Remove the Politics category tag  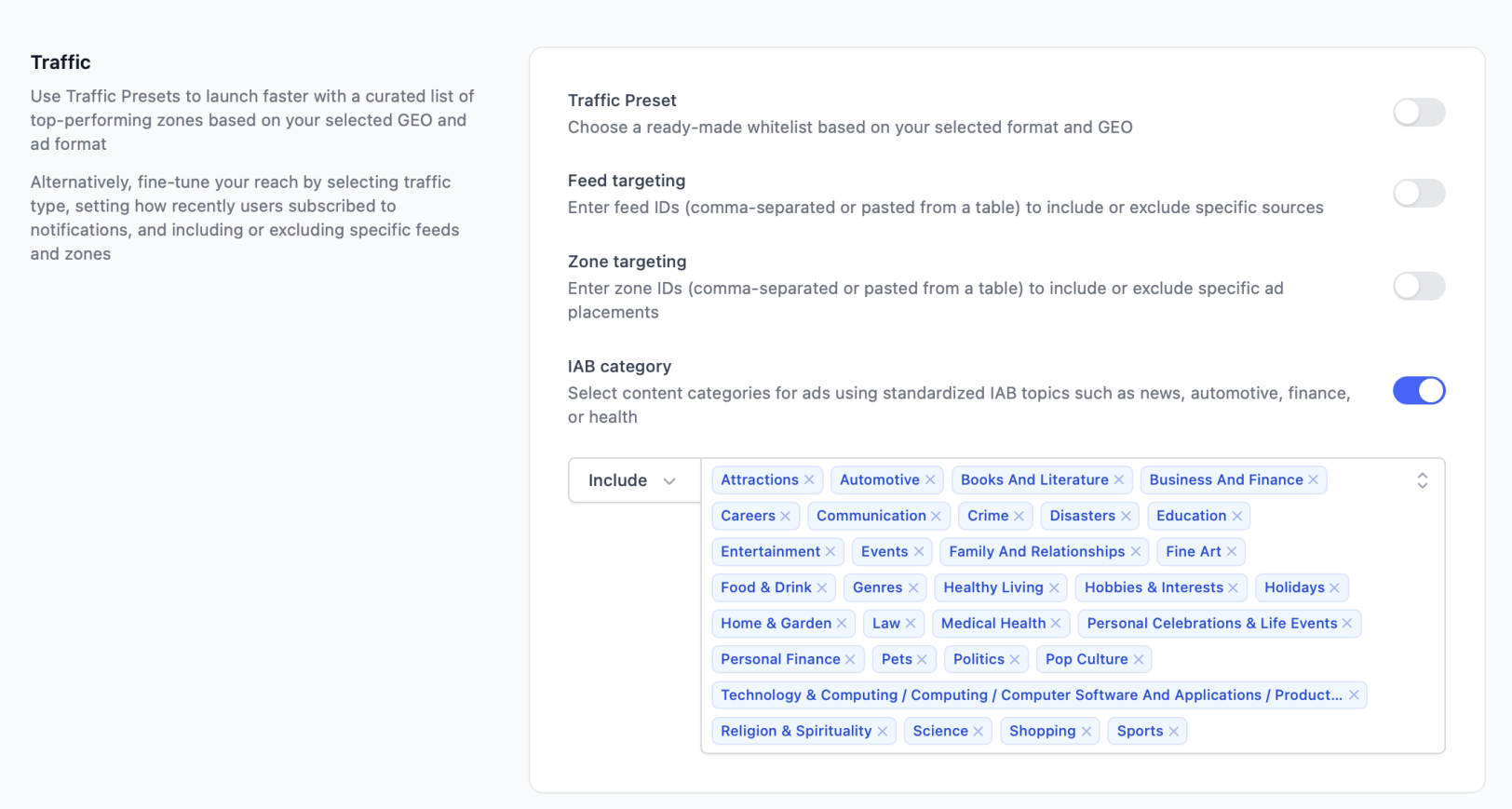point(1015,659)
